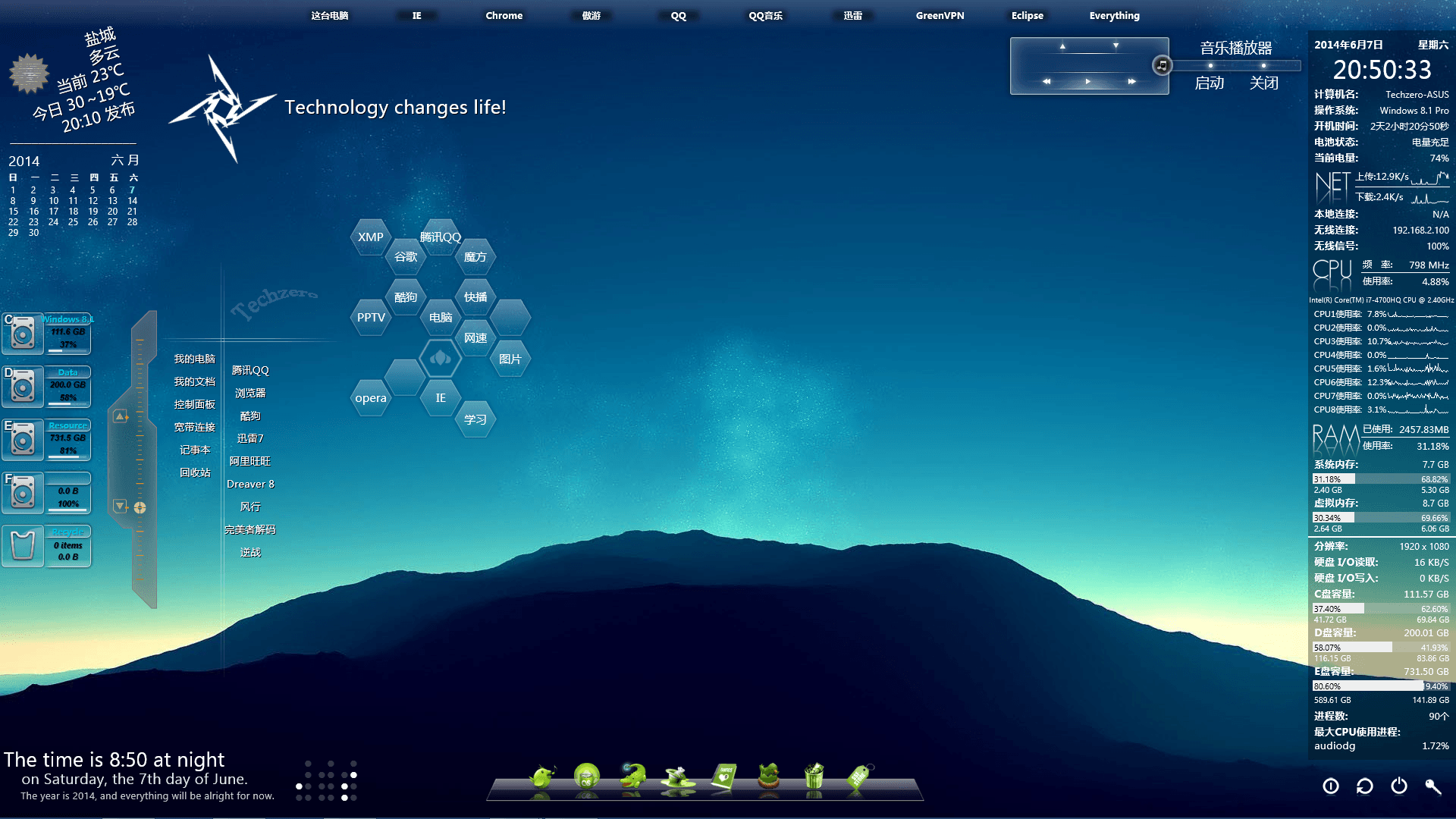
Task: Launch the green crocodile dock icon
Action: tap(632, 777)
